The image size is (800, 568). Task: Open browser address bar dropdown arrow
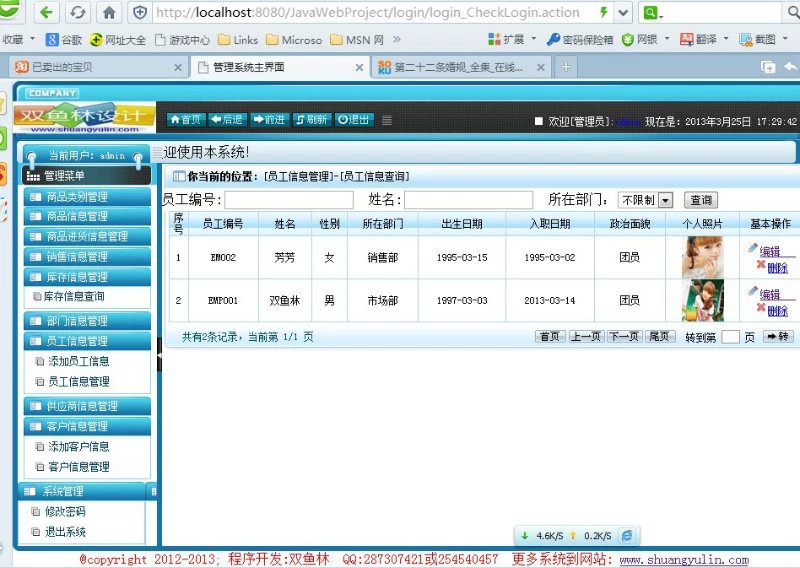(623, 13)
